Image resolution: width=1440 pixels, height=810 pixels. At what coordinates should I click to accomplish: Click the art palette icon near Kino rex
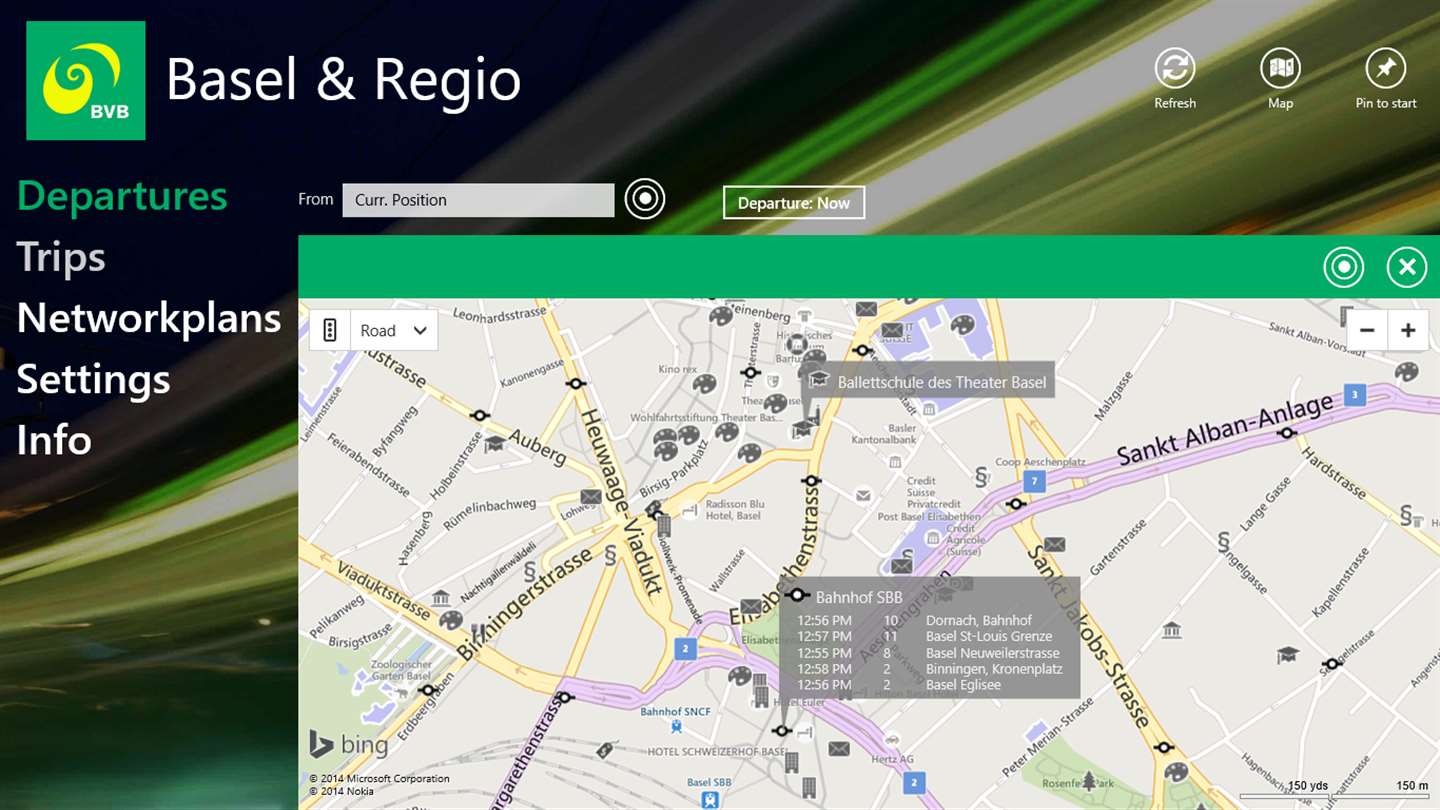[x=704, y=383]
